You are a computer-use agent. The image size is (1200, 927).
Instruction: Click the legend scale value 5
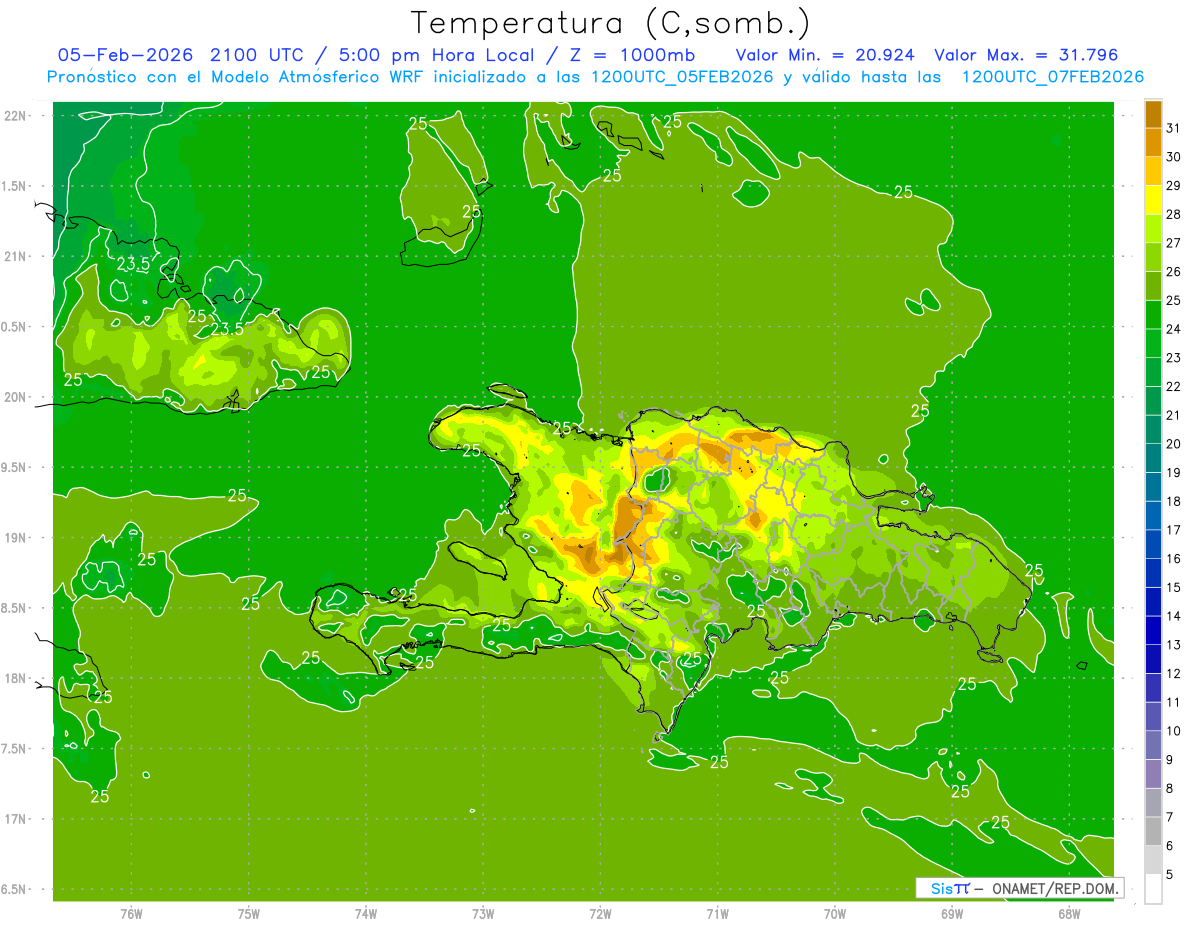1170,875
